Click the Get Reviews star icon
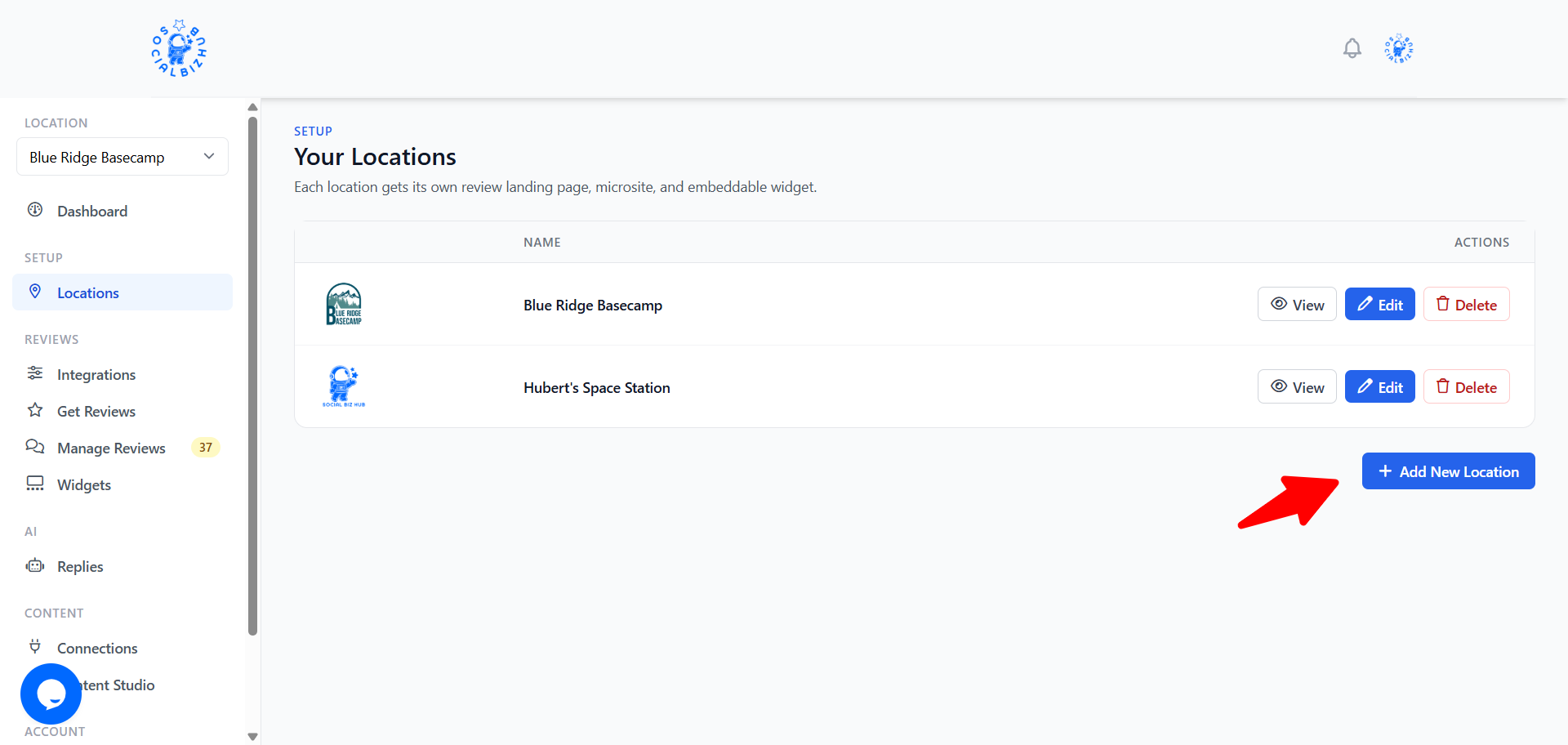 35,410
